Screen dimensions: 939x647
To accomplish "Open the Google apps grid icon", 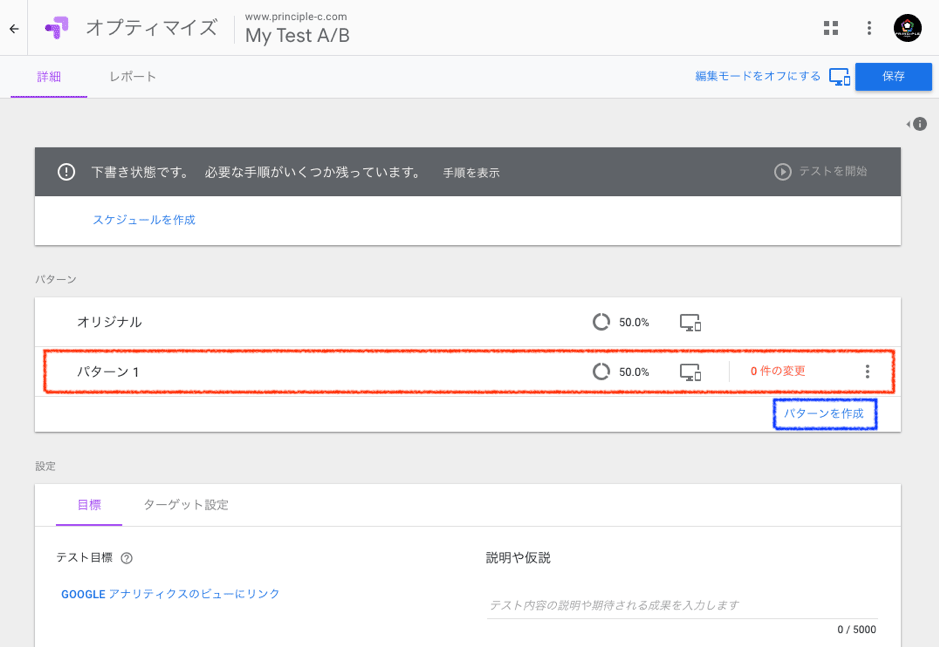I will click(x=831, y=28).
